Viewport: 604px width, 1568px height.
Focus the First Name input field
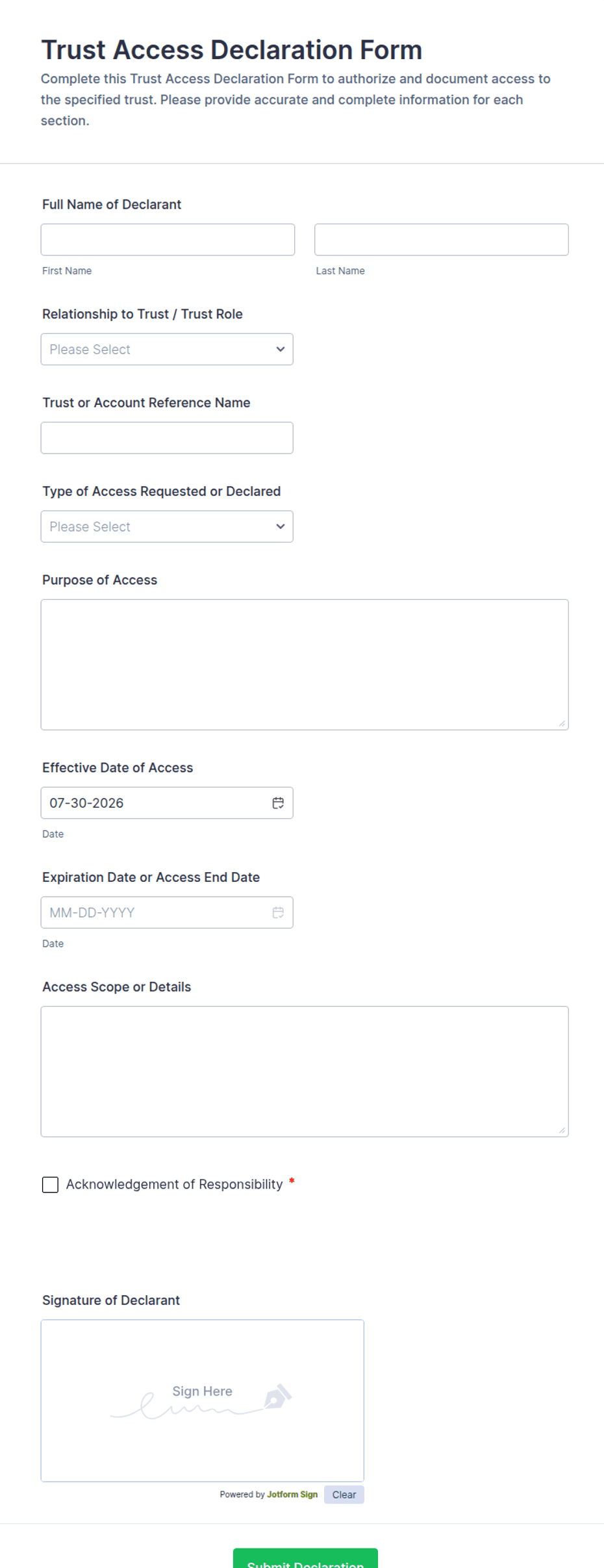tap(168, 240)
